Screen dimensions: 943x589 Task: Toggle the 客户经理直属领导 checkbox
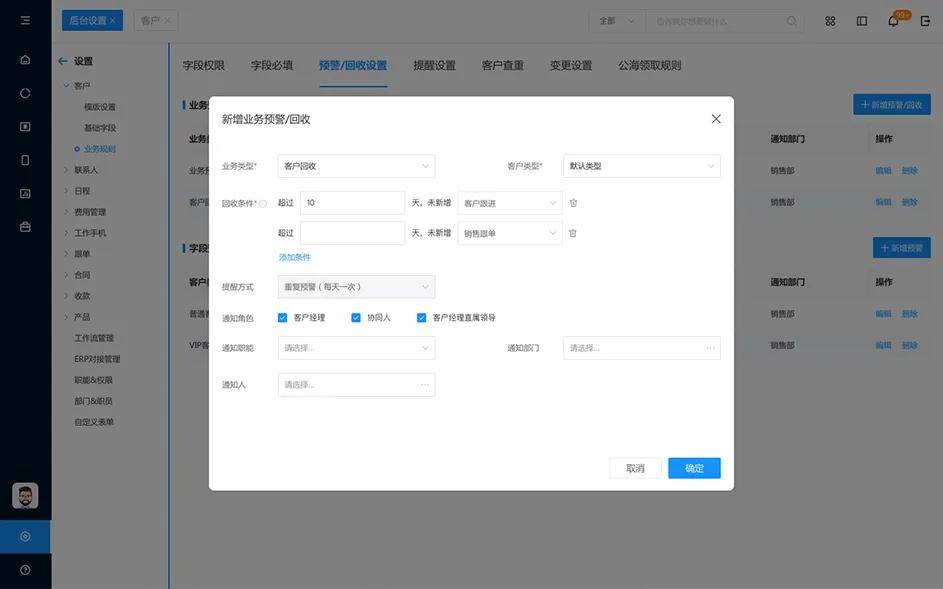click(x=422, y=318)
